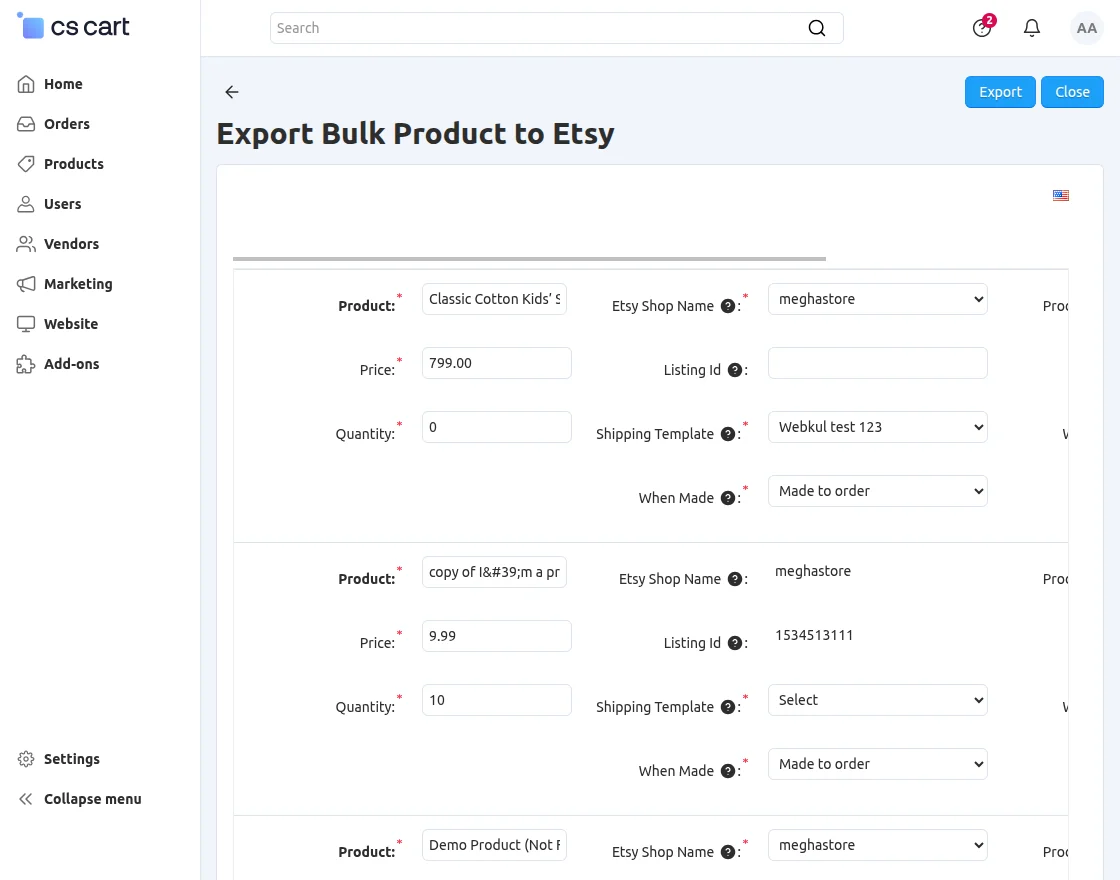Screen dimensions: 1120x880
Task: Click the horizontal scrollbar above the product form
Action: tap(529, 259)
